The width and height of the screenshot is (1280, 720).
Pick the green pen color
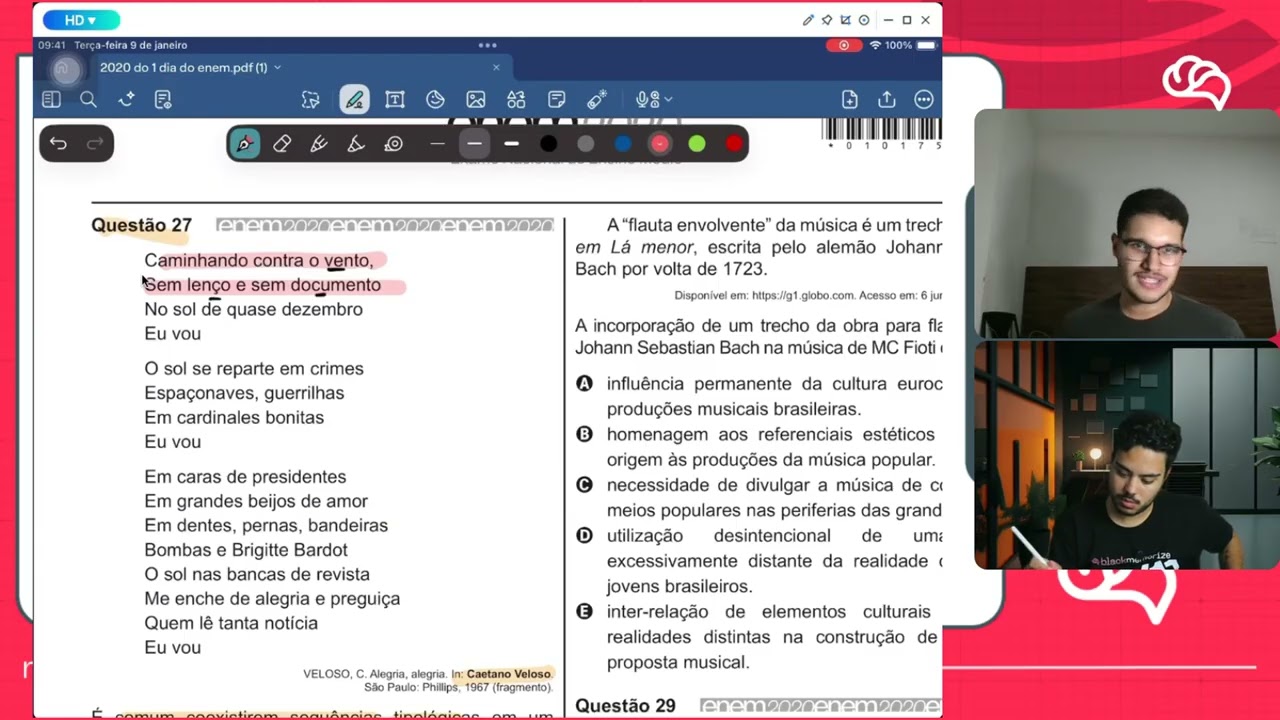(x=697, y=144)
